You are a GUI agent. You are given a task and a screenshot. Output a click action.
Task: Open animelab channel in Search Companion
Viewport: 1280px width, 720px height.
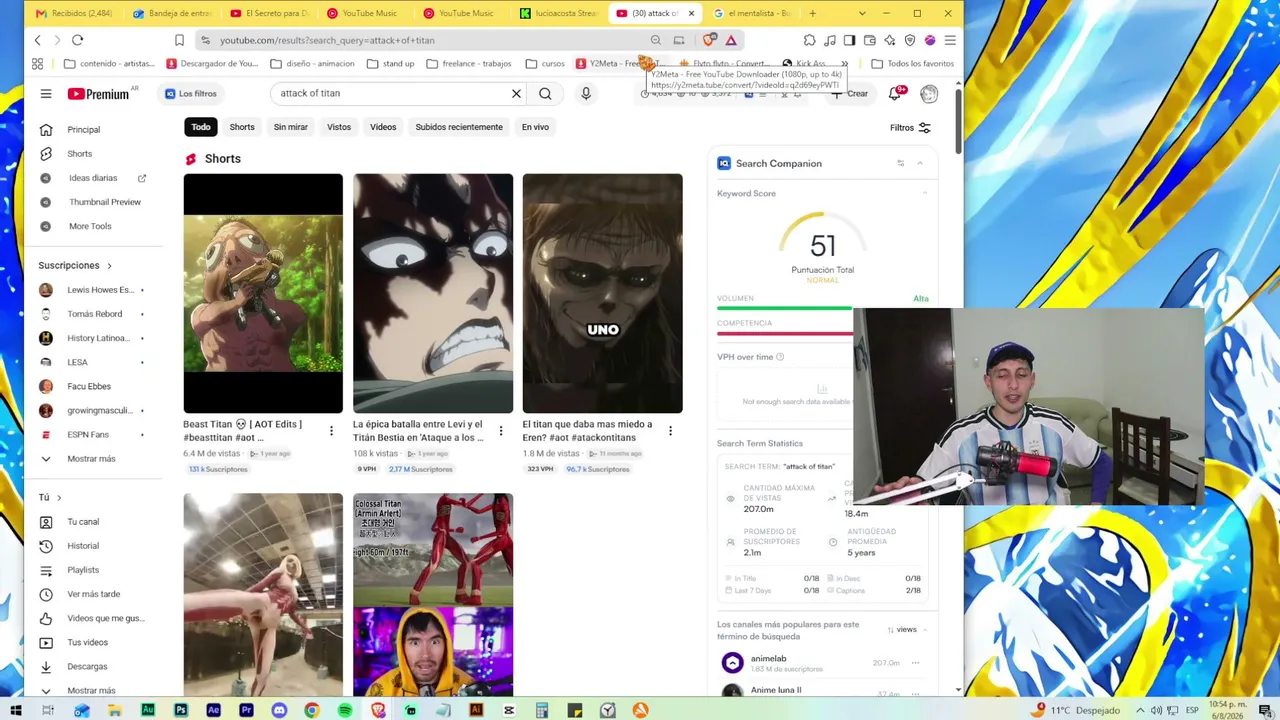coord(769,658)
